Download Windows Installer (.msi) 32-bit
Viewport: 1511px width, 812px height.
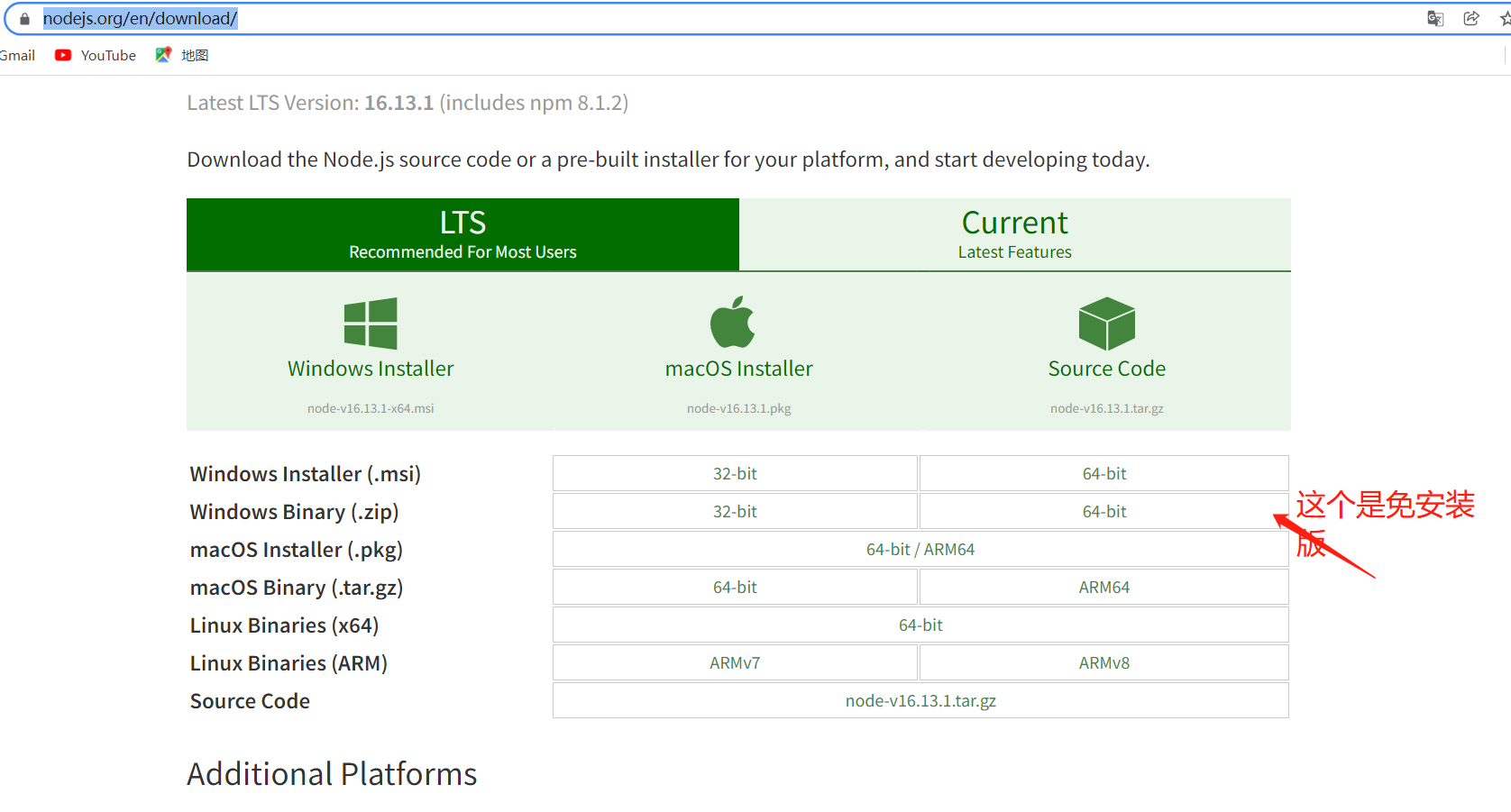[x=735, y=473]
